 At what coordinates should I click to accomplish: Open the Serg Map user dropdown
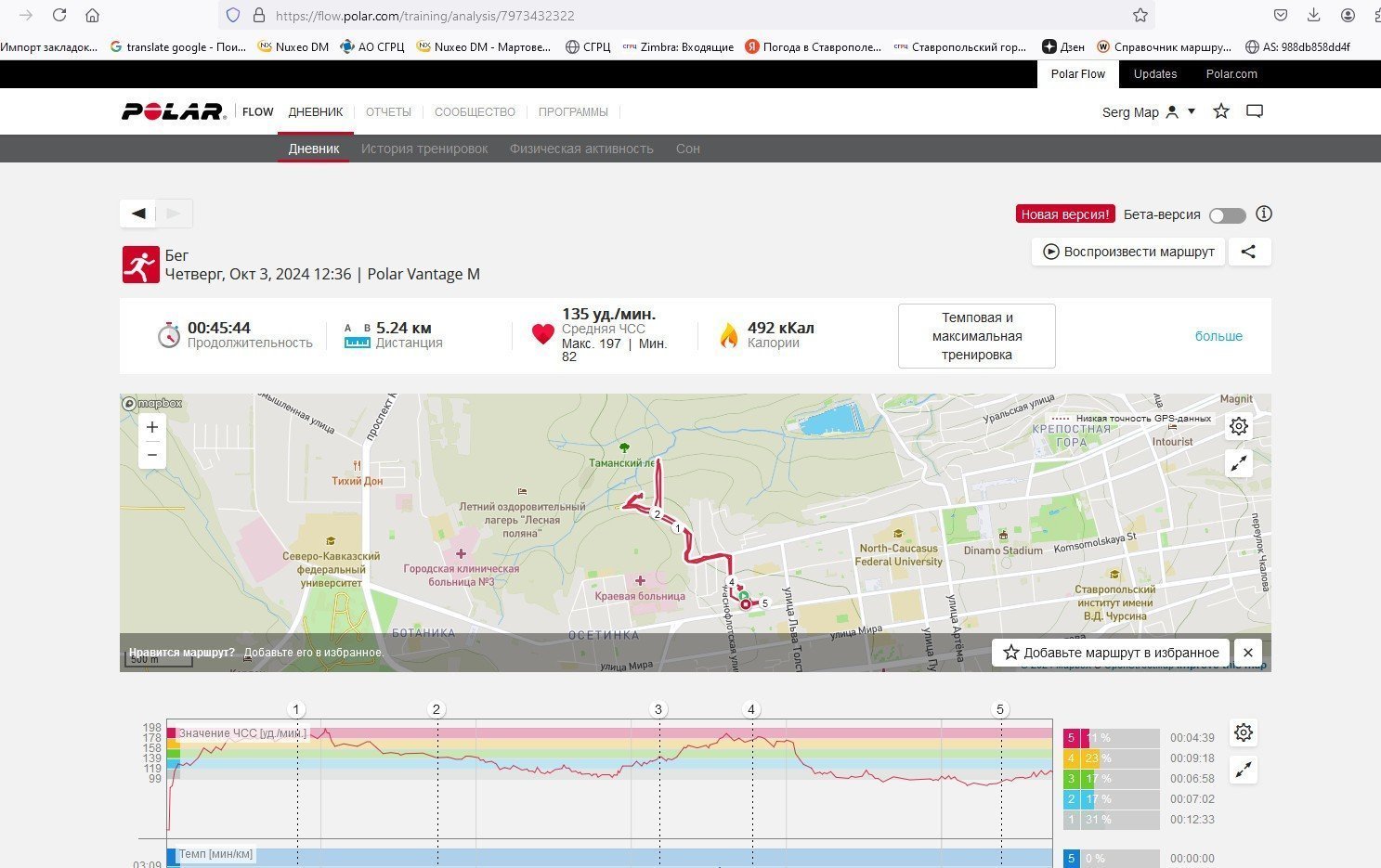click(x=1148, y=112)
